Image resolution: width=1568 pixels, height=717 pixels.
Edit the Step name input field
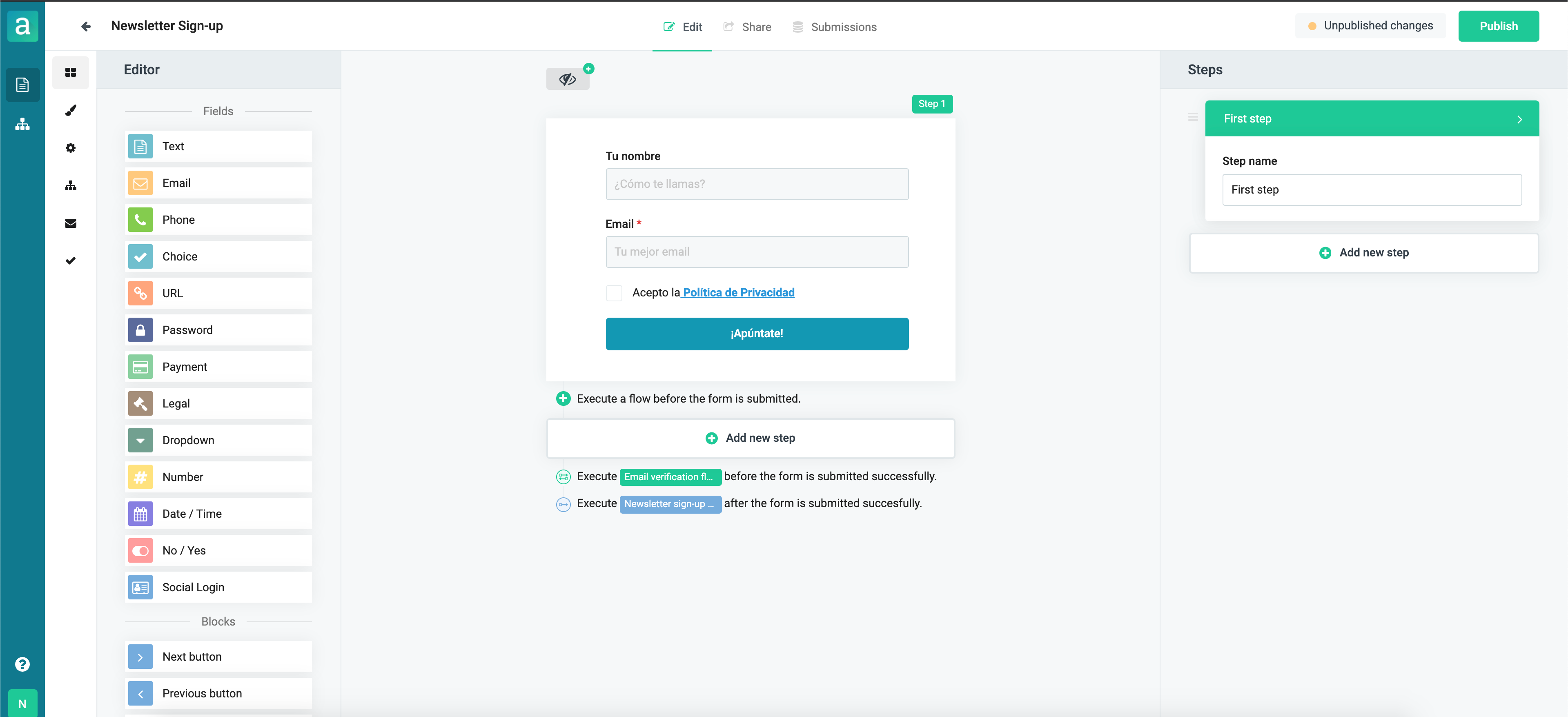click(x=1372, y=190)
